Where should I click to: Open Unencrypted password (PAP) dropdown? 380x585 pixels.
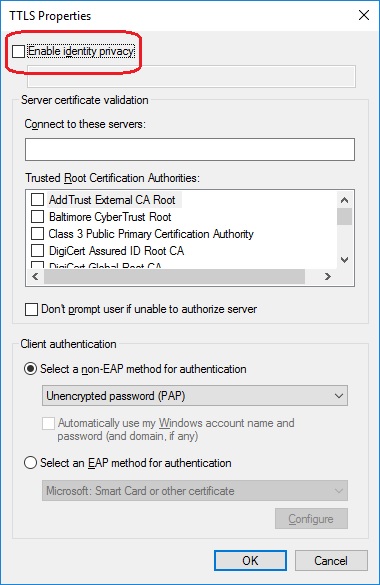pyautogui.click(x=195, y=395)
